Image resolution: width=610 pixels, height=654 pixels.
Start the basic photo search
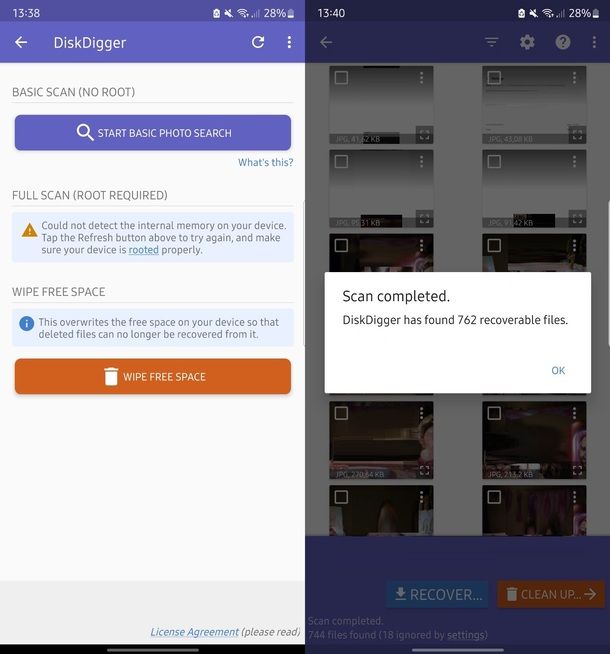(153, 133)
